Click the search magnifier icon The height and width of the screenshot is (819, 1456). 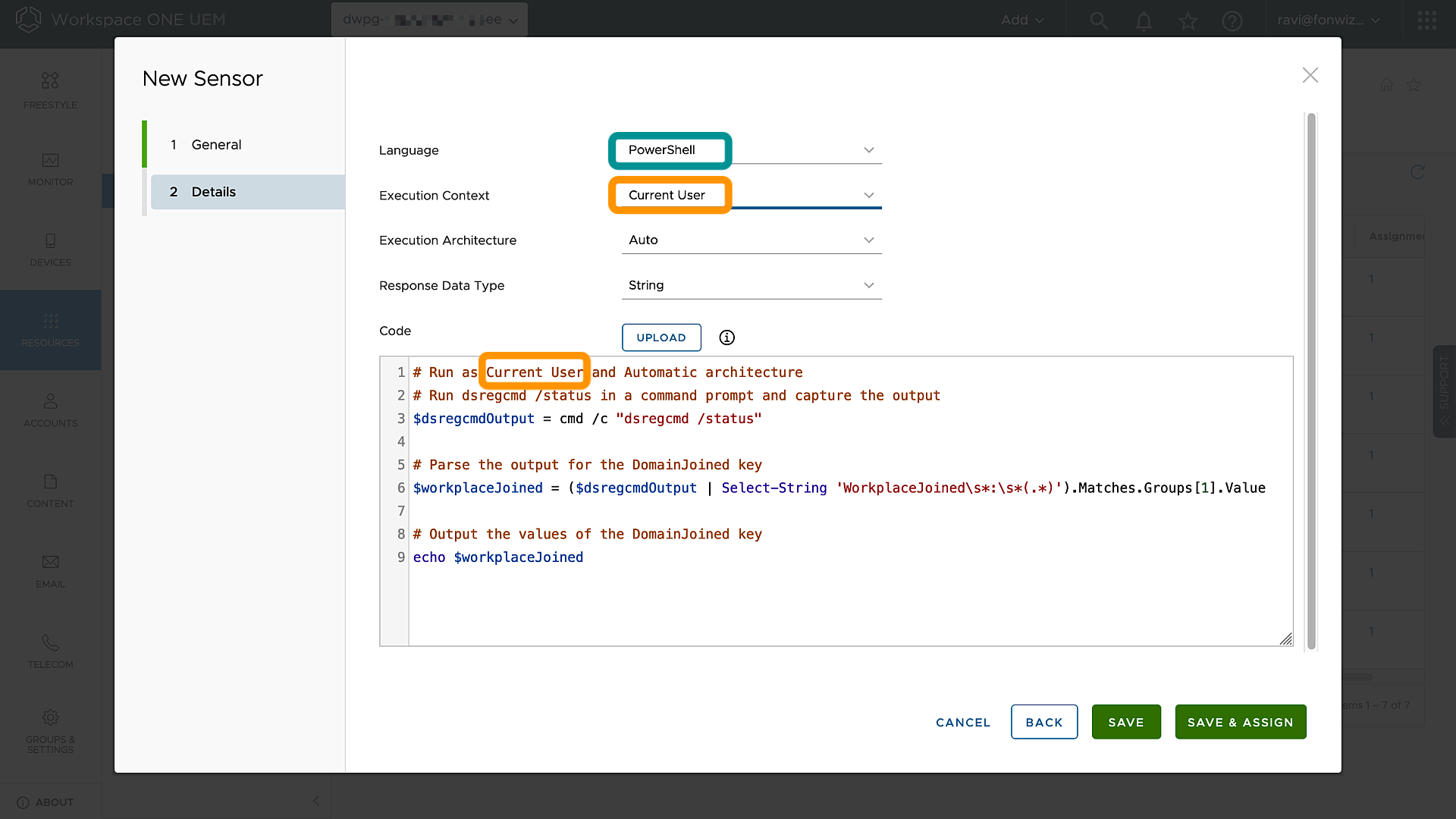pos(1099,20)
